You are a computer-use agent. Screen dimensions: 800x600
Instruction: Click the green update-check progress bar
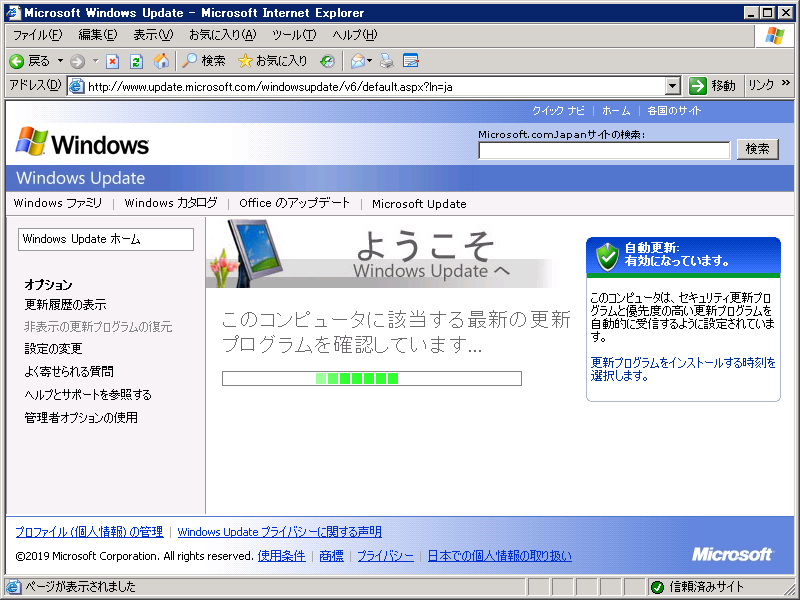371,379
